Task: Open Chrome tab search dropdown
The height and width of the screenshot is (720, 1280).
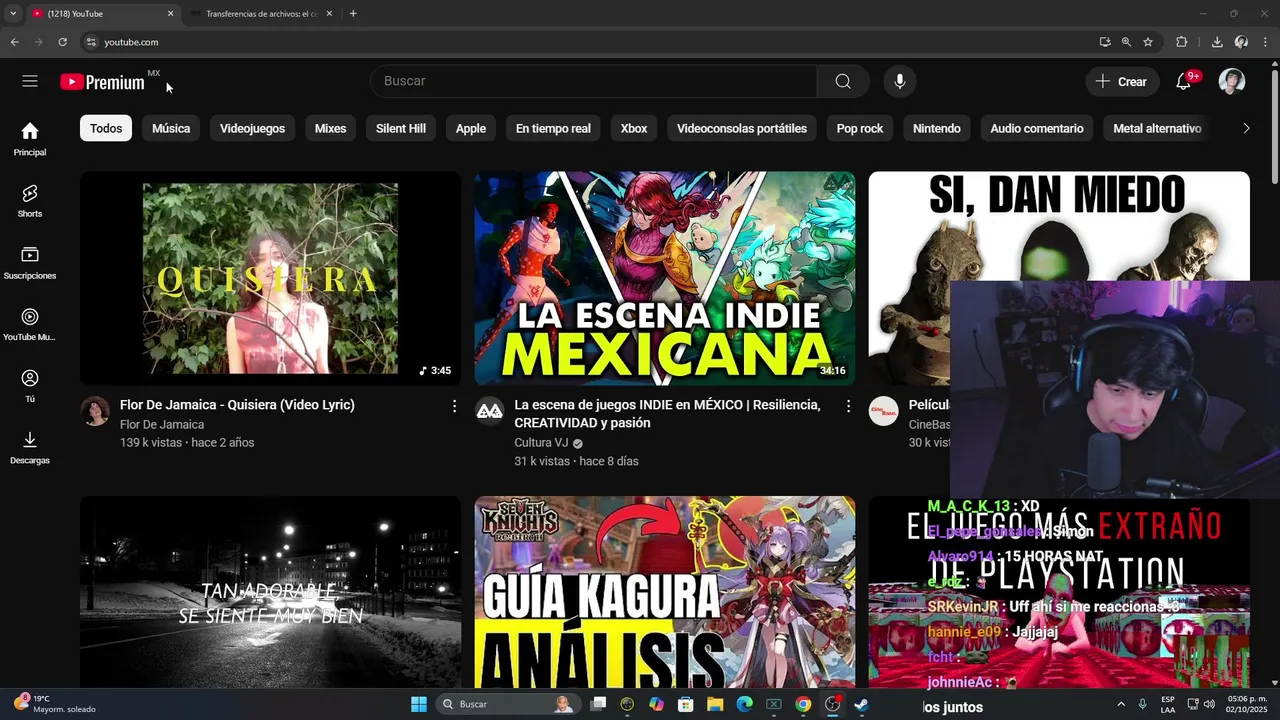Action: (x=13, y=13)
